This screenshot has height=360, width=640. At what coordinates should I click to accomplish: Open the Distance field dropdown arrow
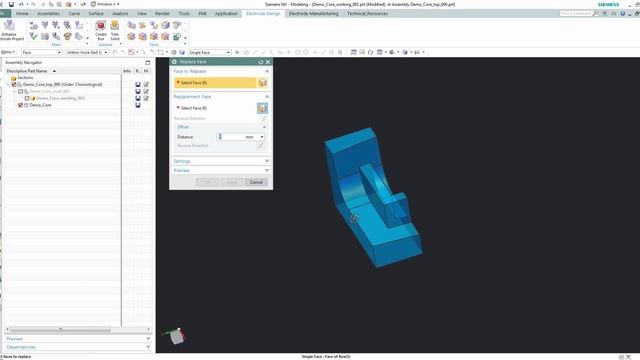pyautogui.click(x=262, y=137)
